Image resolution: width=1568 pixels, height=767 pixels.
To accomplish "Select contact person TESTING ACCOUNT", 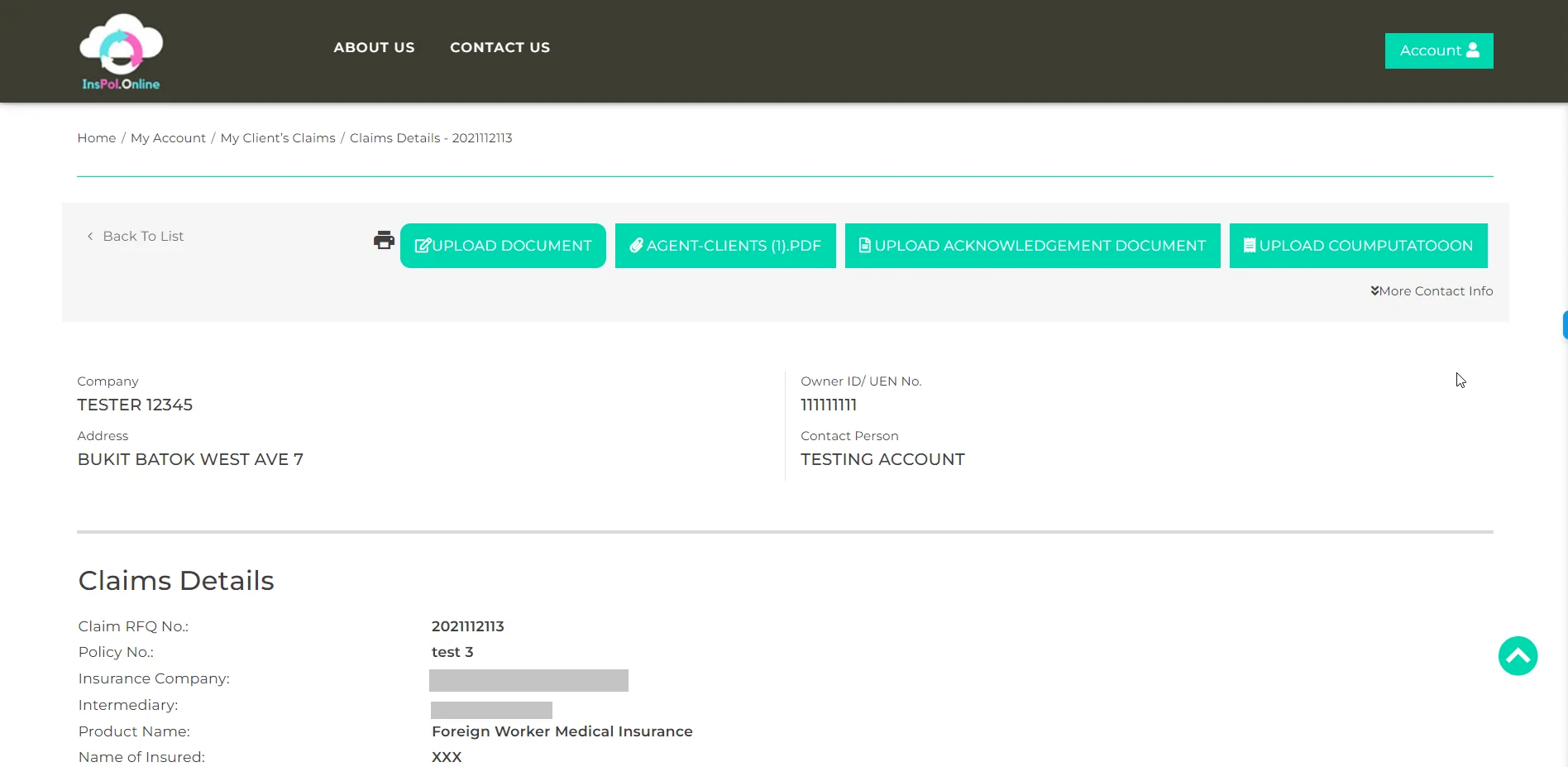I will coord(882,459).
